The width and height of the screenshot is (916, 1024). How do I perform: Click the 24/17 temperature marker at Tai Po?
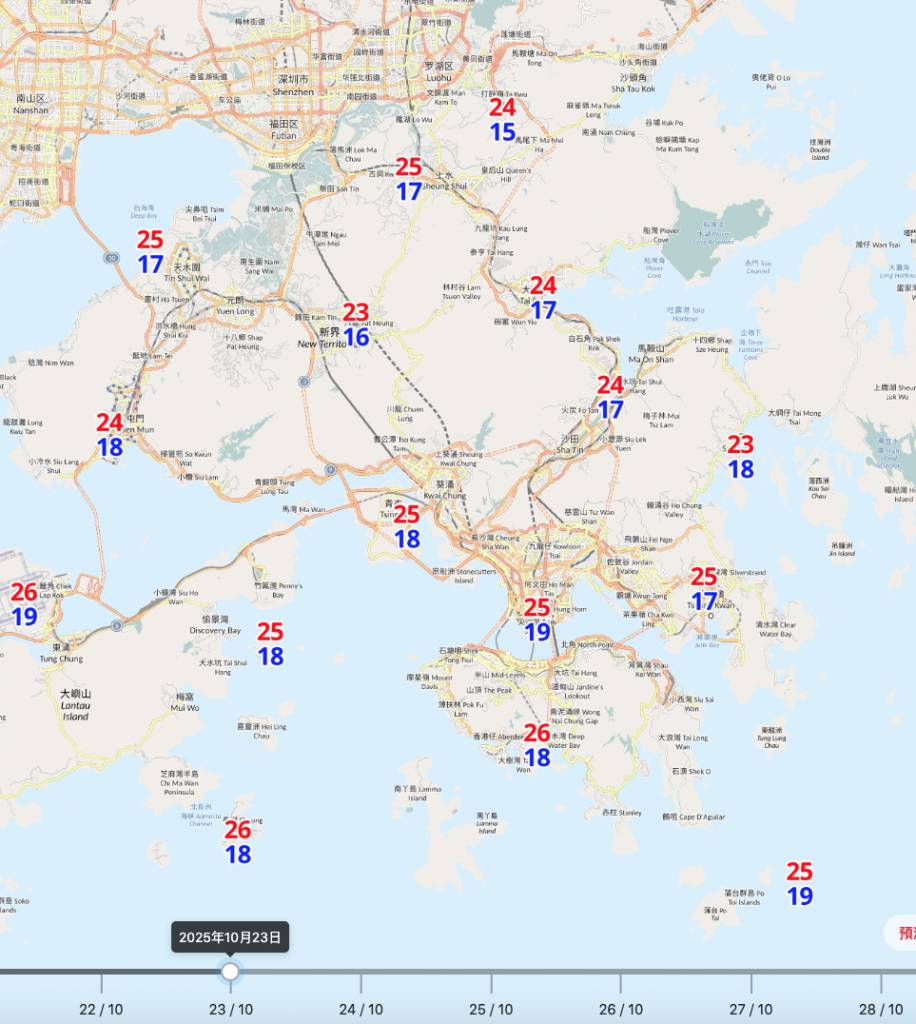tap(543, 298)
